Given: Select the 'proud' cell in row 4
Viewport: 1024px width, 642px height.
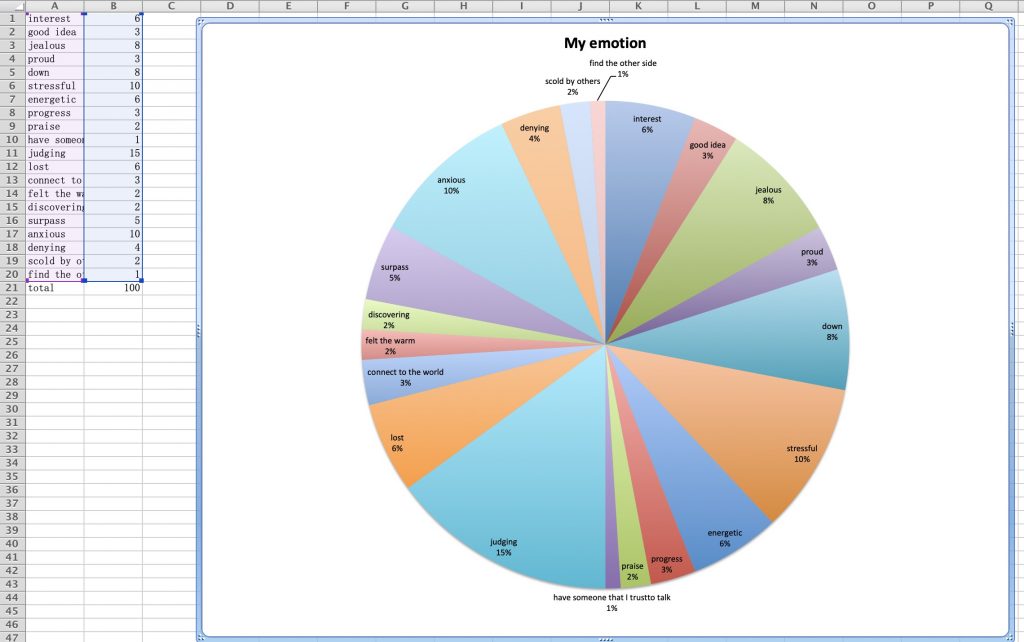Looking at the screenshot, I should tap(54, 59).
